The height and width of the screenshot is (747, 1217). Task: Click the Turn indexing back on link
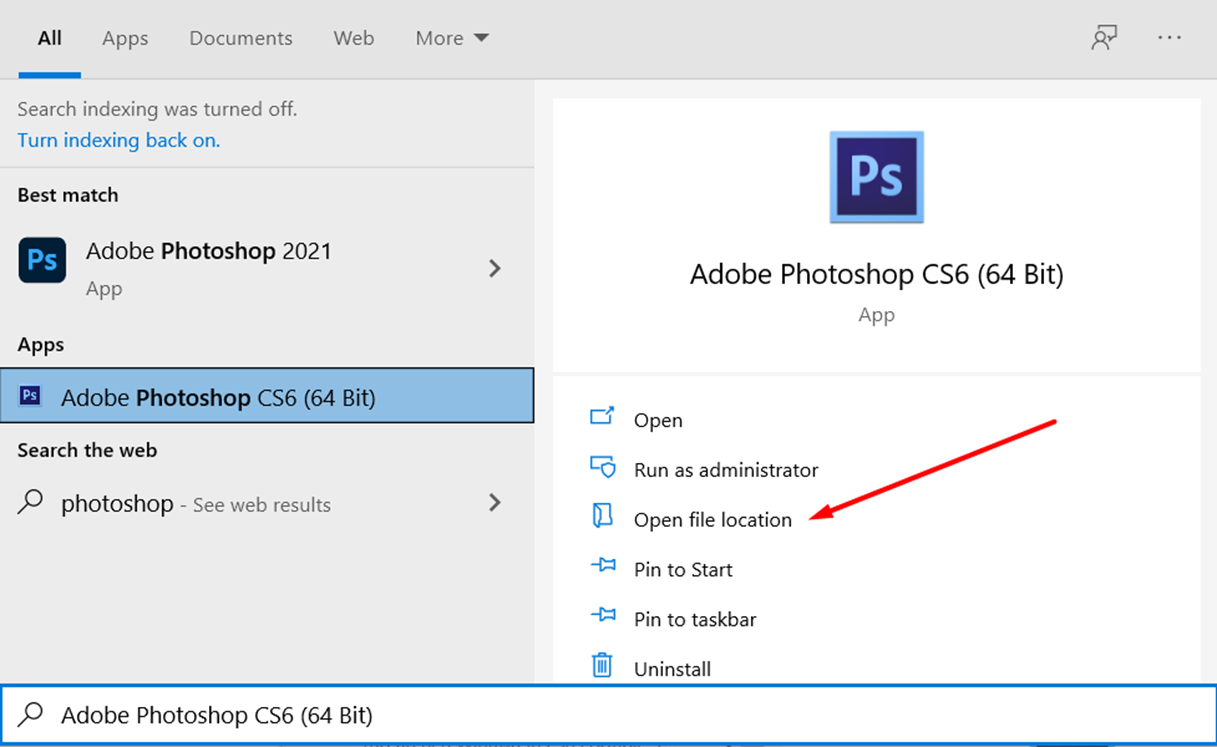tap(119, 140)
